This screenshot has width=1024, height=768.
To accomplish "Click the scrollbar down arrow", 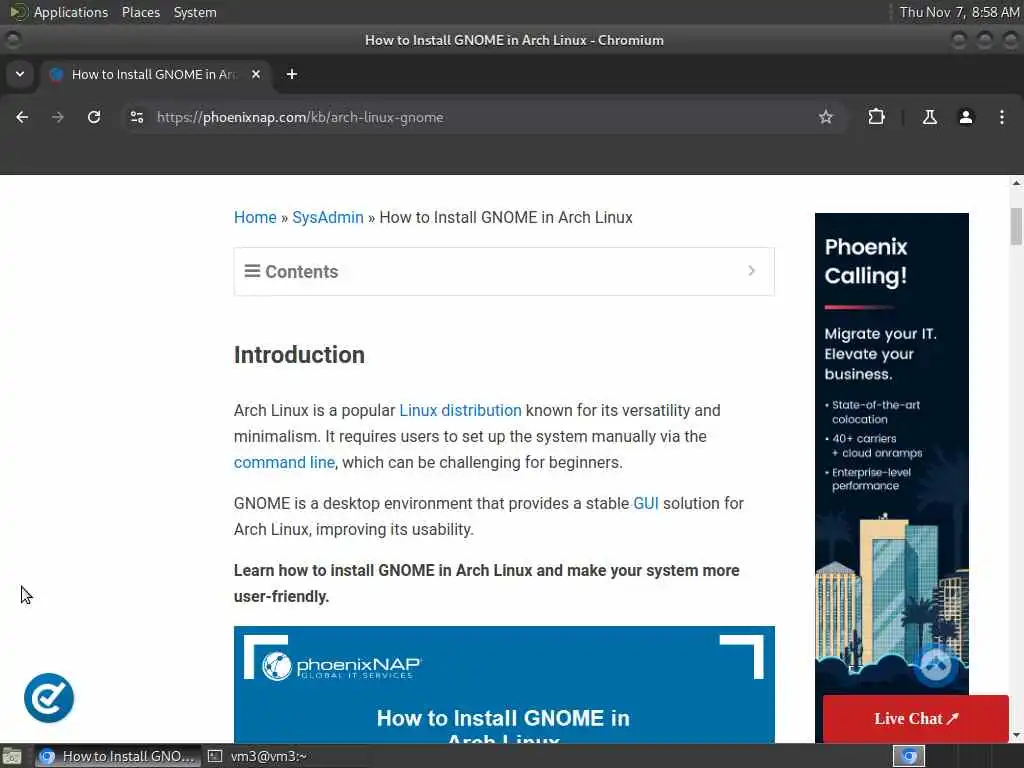I will pyautogui.click(x=1016, y=735).
